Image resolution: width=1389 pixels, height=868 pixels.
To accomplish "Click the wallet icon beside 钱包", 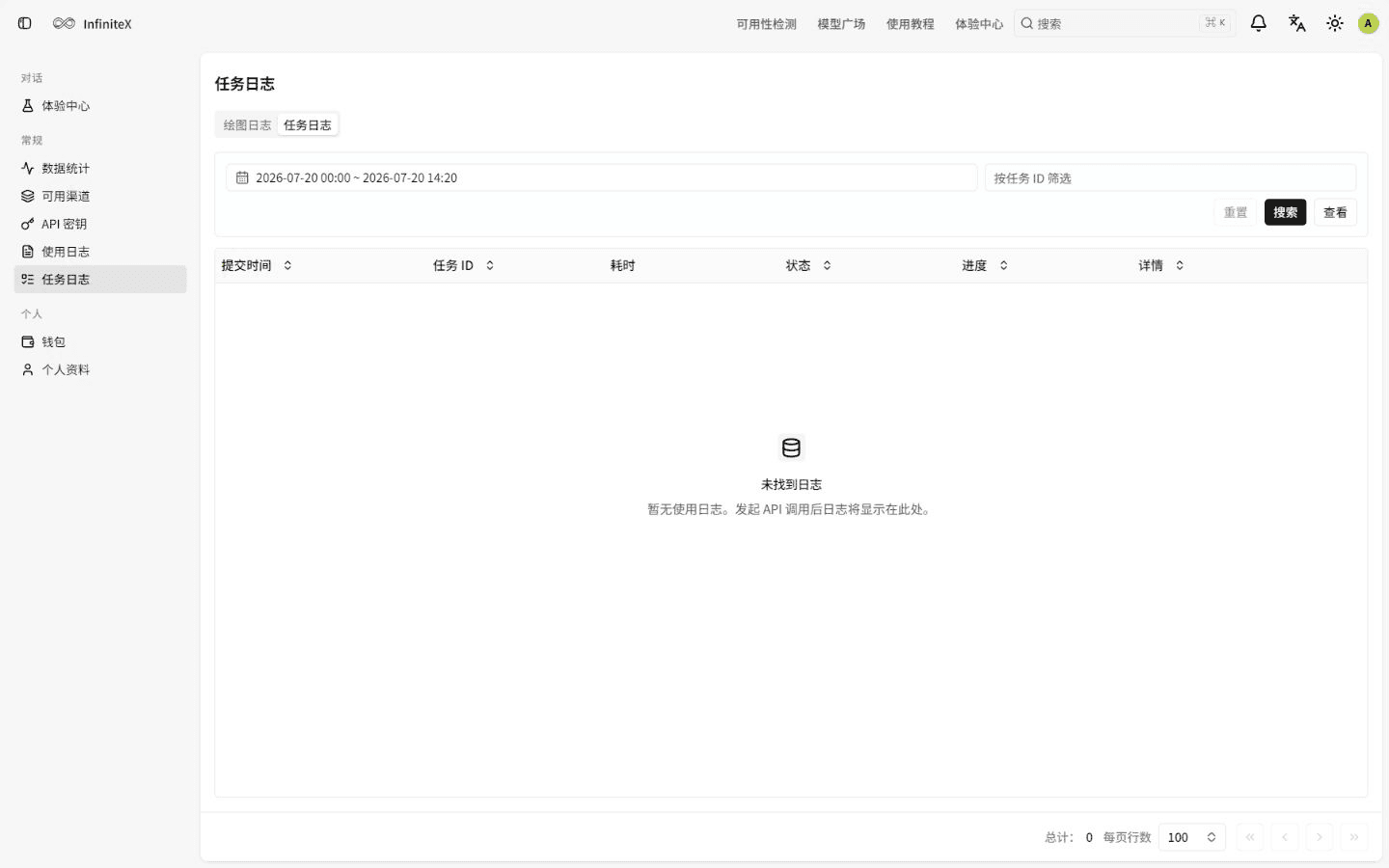I will (28, 341).
